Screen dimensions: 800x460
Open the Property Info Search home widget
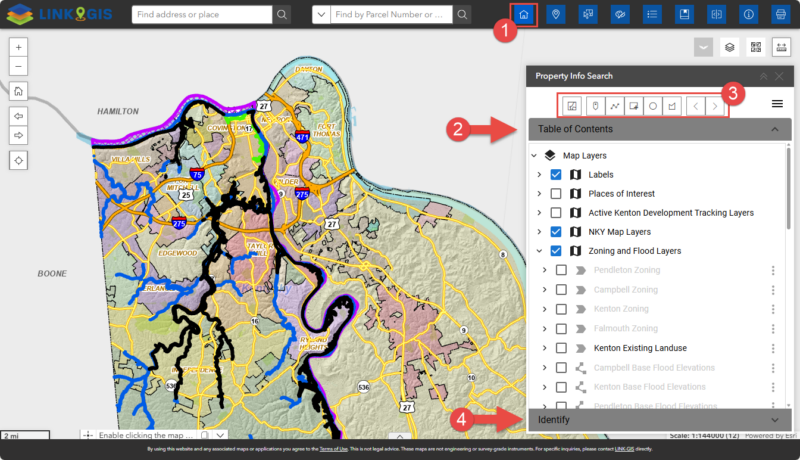click(523, 14)
